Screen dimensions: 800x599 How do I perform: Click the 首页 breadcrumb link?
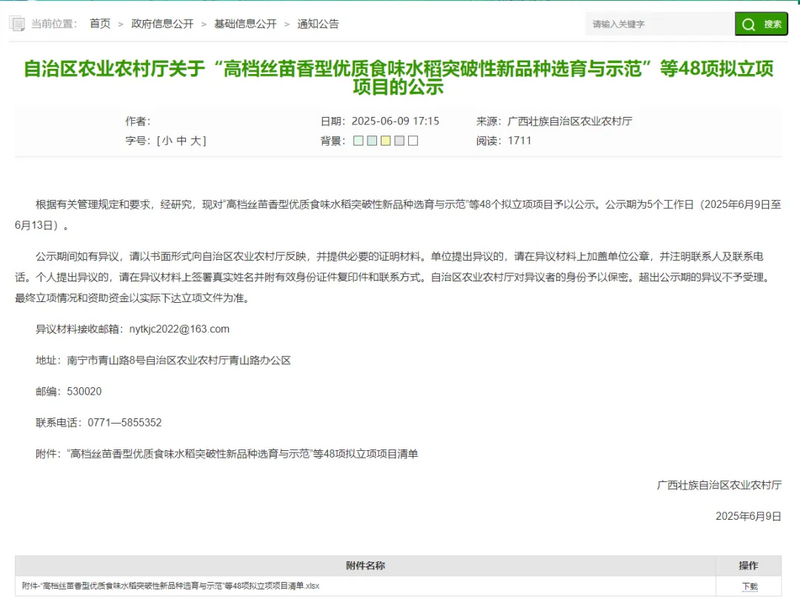[x=100, y=23]
